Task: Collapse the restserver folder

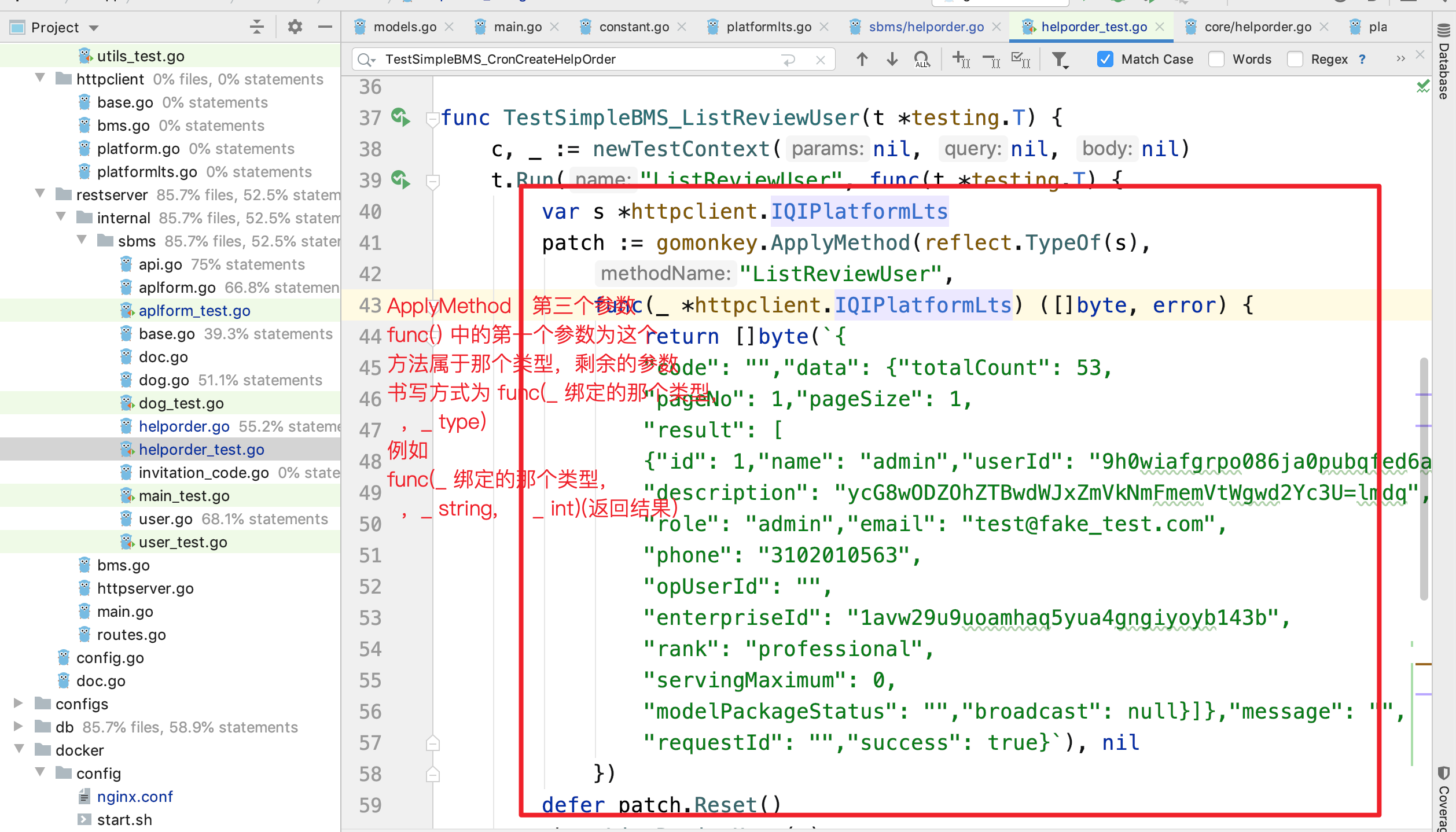Action: pos(41,194)
